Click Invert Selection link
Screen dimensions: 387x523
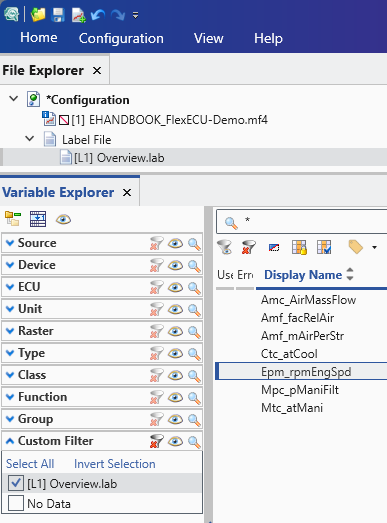pyautogui.click(x=115, y=464)
